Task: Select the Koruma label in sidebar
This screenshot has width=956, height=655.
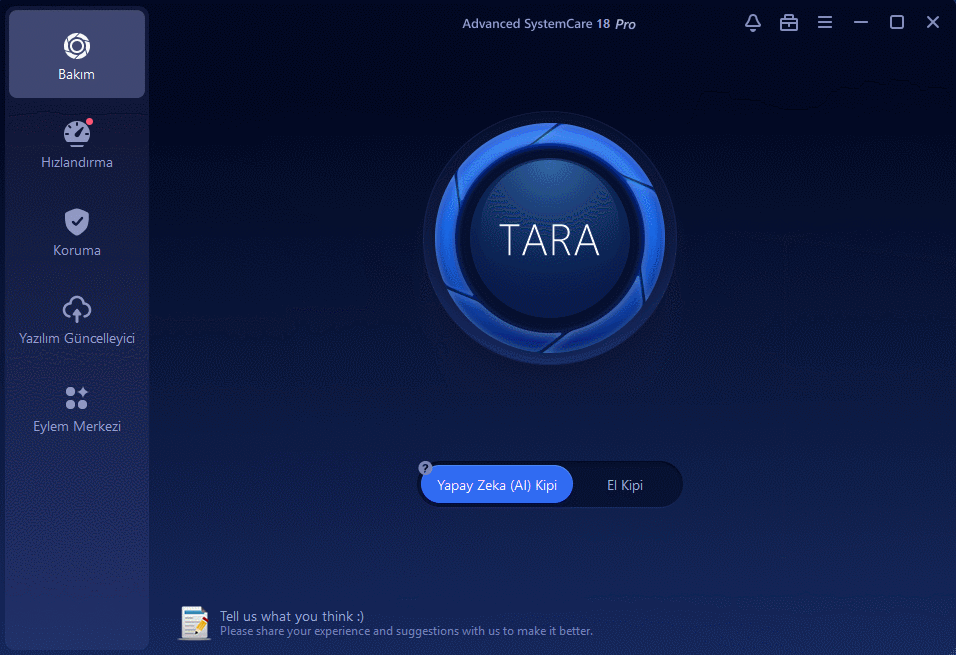Action: [77, 250]
